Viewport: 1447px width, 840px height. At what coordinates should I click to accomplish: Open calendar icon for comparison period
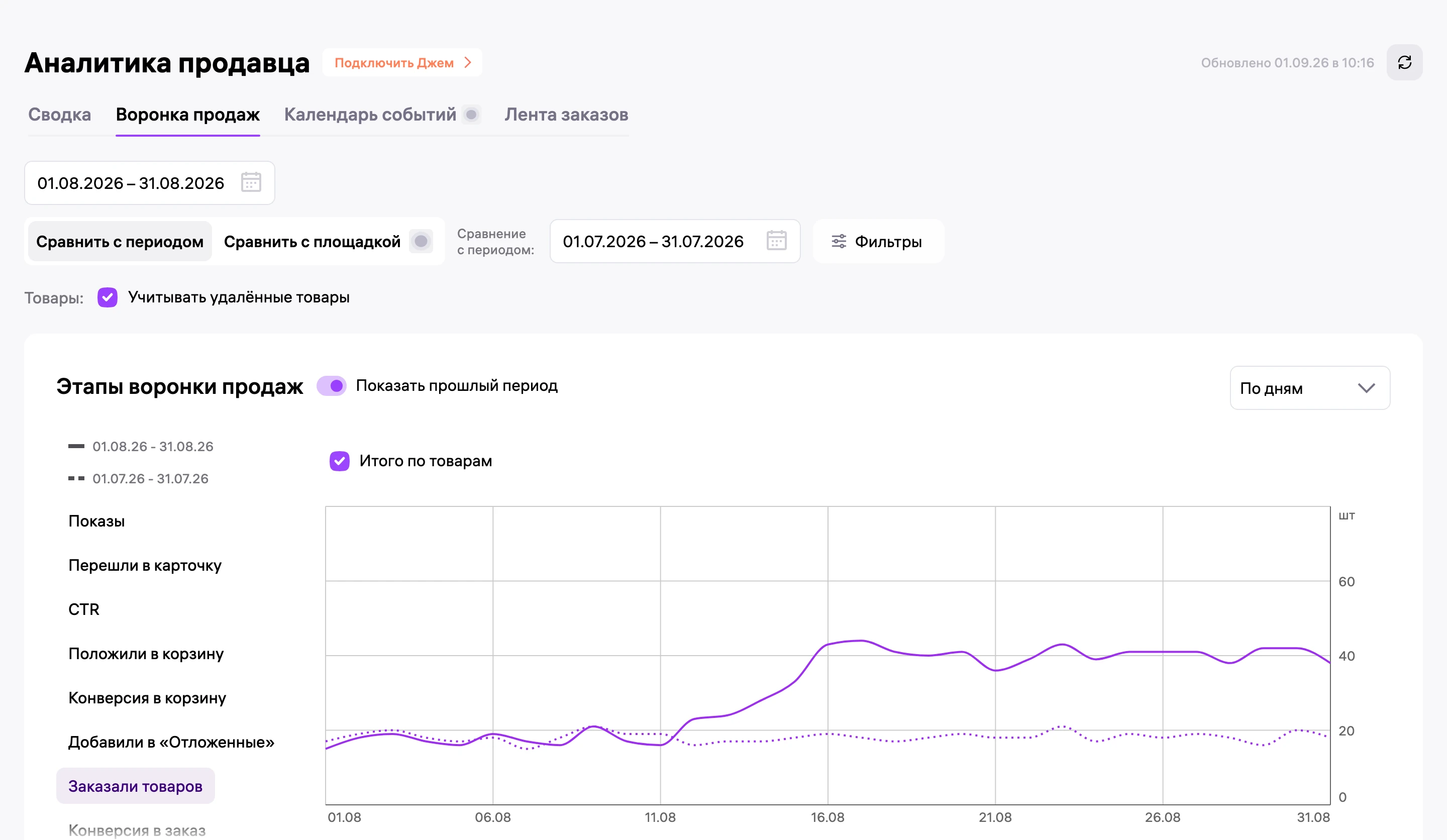click(776, 241)
